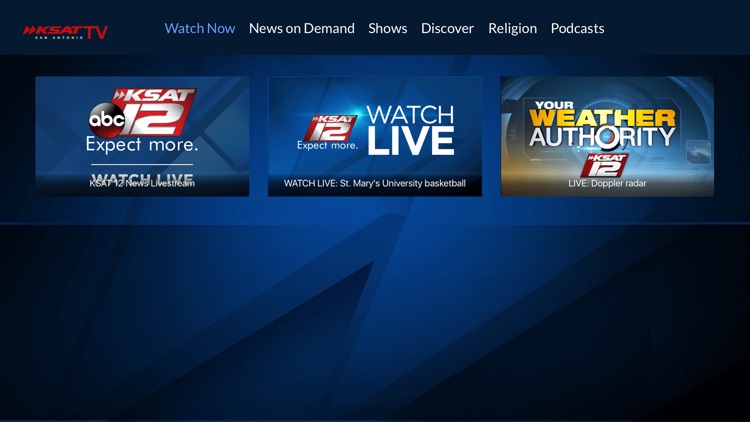This screenshot has width=750, height=422.
Task: Select the Podcasts tab
Action: point(577,28)
